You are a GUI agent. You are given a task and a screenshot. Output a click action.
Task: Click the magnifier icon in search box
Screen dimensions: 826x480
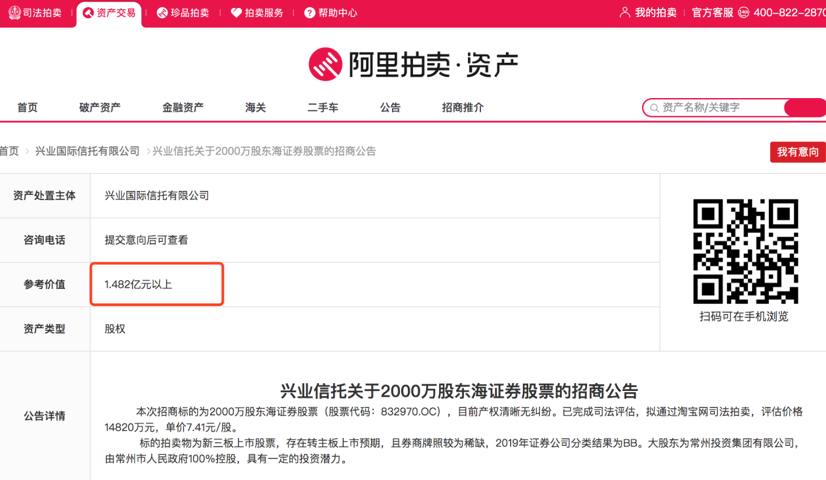click(x=654, y=108)
